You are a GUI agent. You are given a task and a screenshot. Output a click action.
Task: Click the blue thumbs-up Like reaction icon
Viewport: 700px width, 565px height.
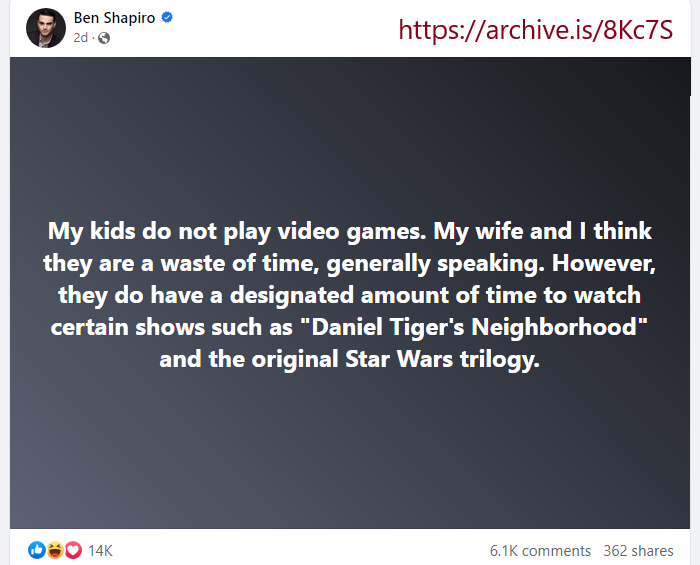(37, 550)
